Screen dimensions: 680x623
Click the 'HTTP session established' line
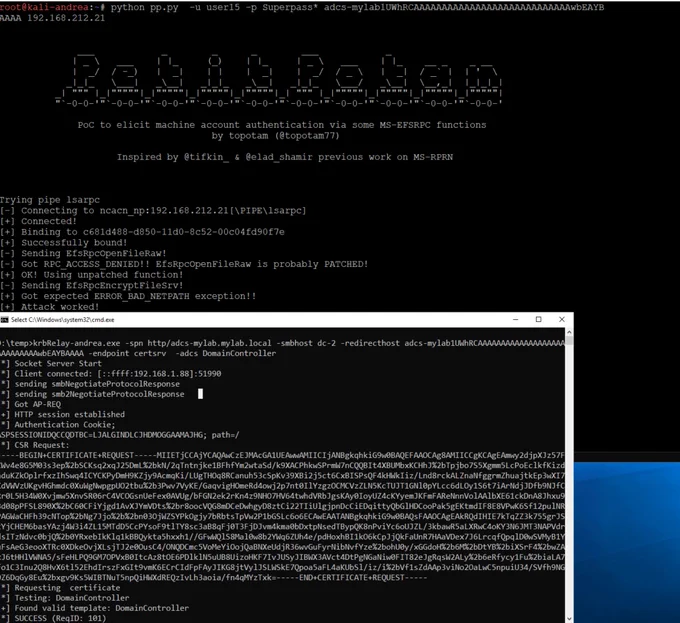[x=62, y=414]
